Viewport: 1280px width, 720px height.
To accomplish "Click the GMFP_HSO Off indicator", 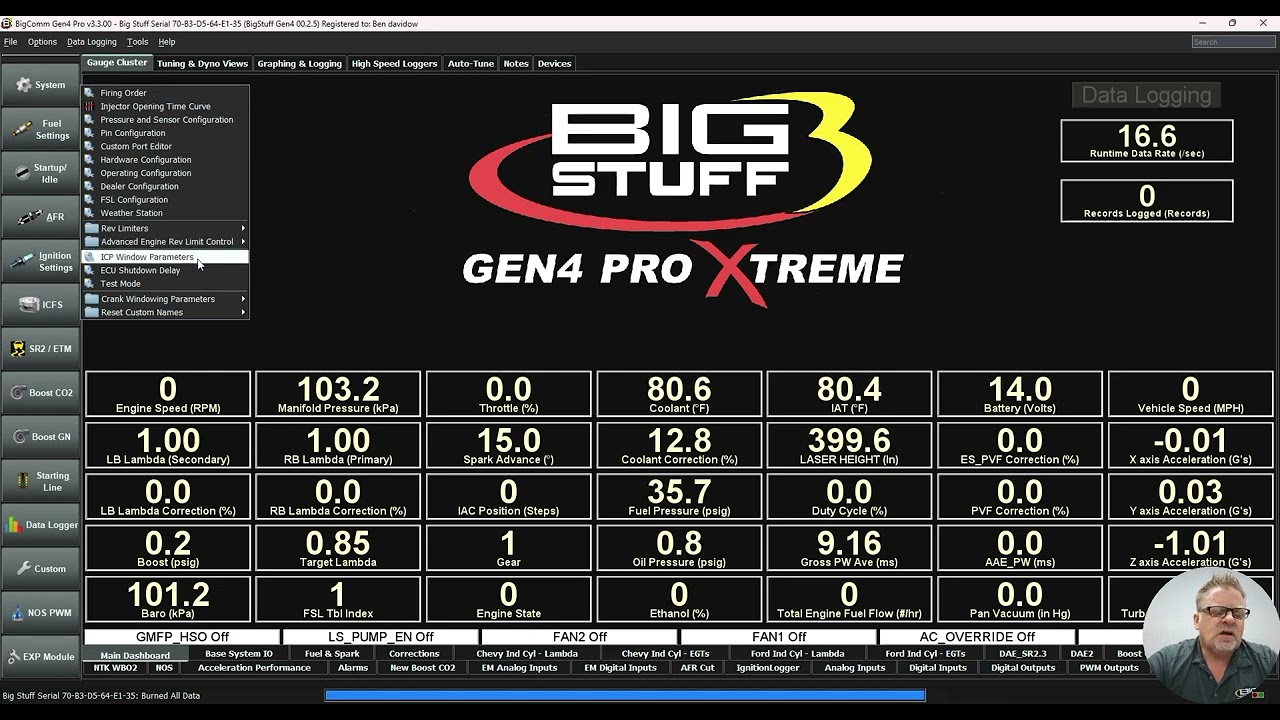I will [x=182, y=637].
